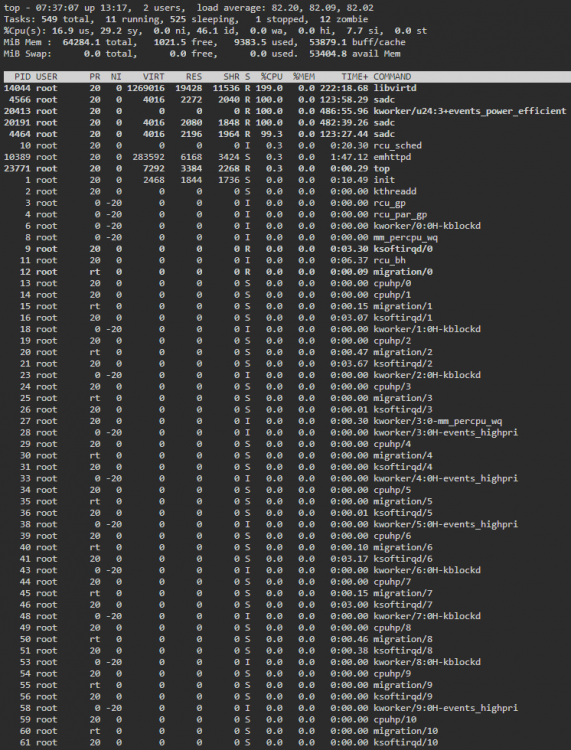Click the kworker/3:0-mm_percpu_wq entry
This screenshot has height=750, width=571.
438,421
